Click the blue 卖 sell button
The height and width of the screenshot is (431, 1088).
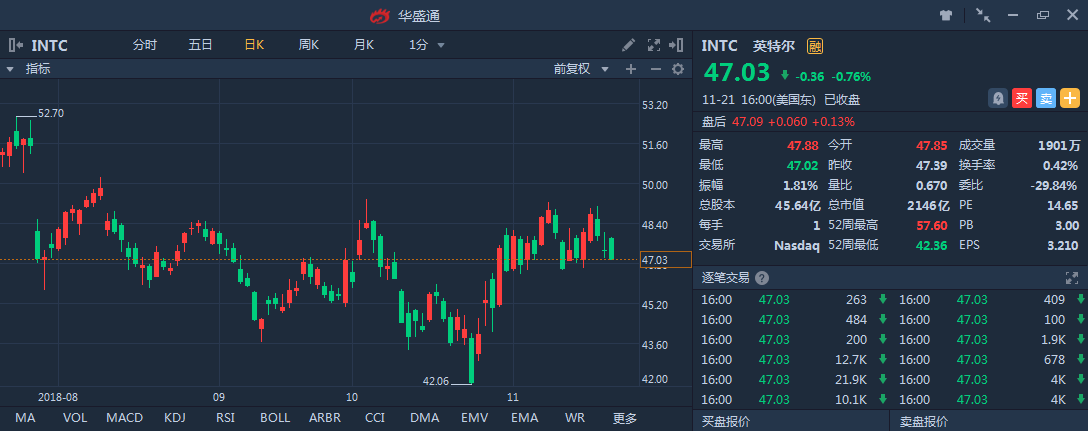[1046, 99]
